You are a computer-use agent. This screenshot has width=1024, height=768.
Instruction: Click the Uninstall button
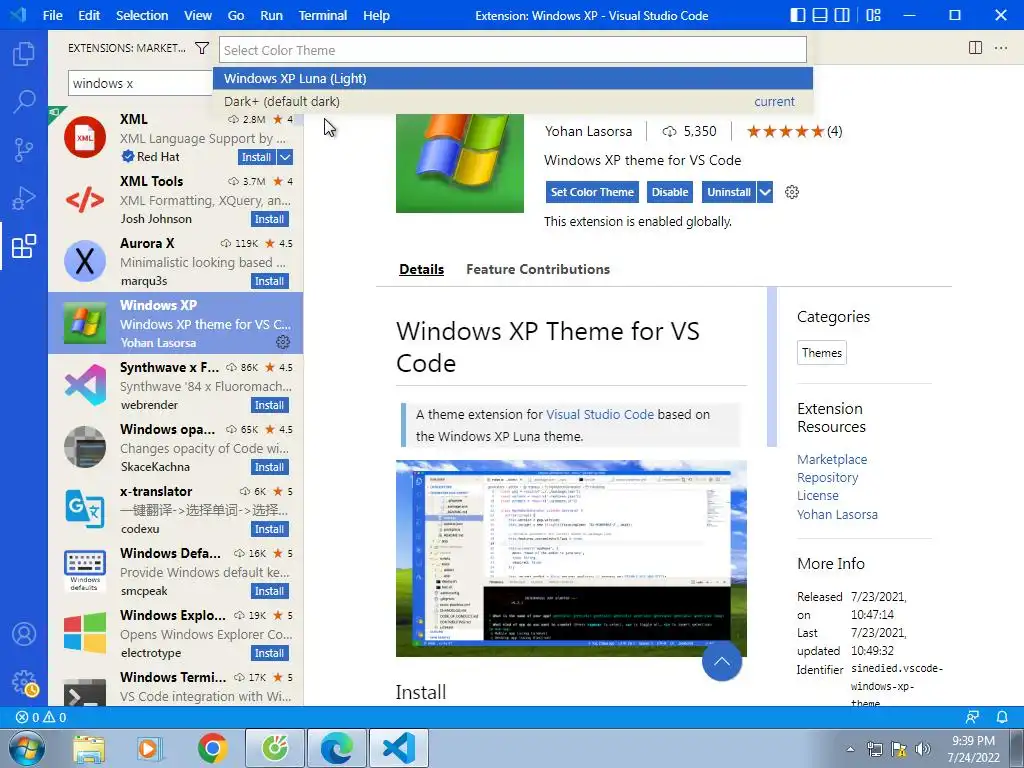pos(729,192)
